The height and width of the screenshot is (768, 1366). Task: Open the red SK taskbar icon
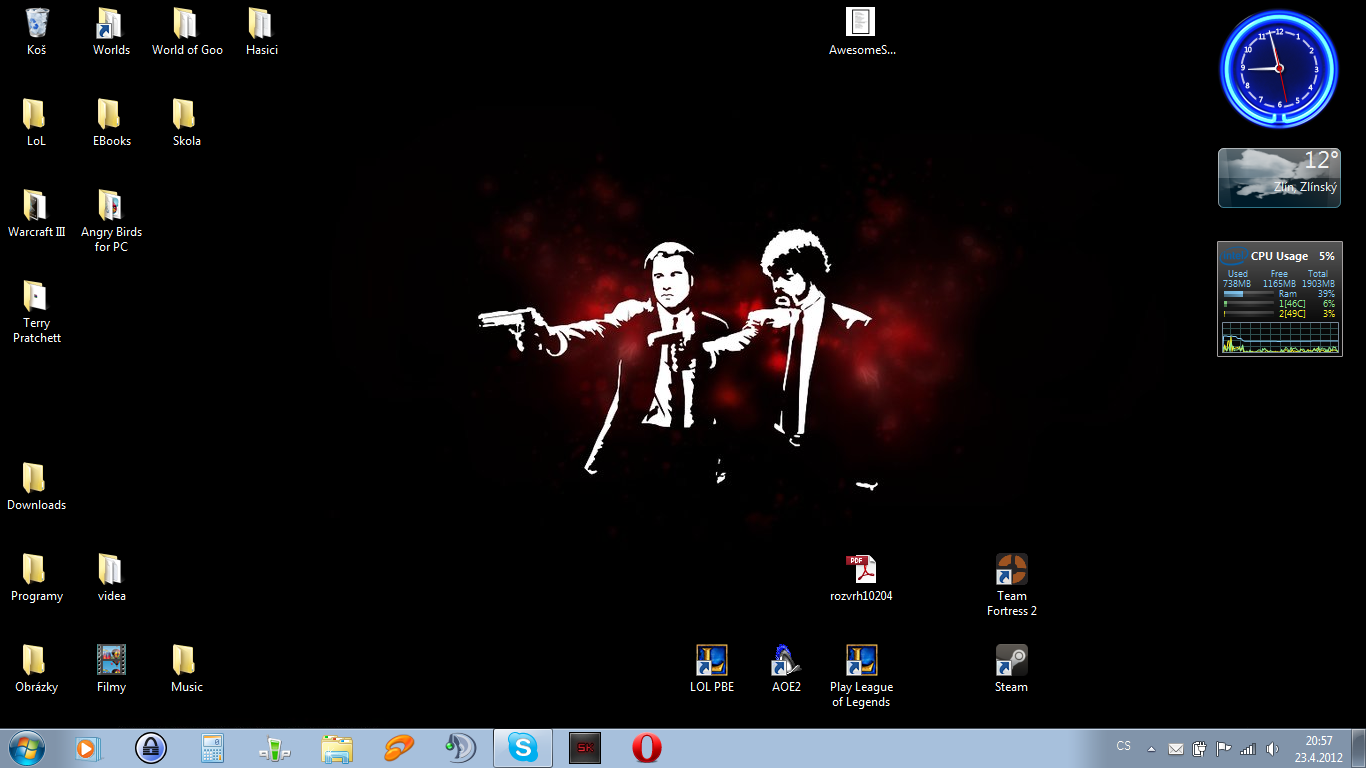point(584,748)
